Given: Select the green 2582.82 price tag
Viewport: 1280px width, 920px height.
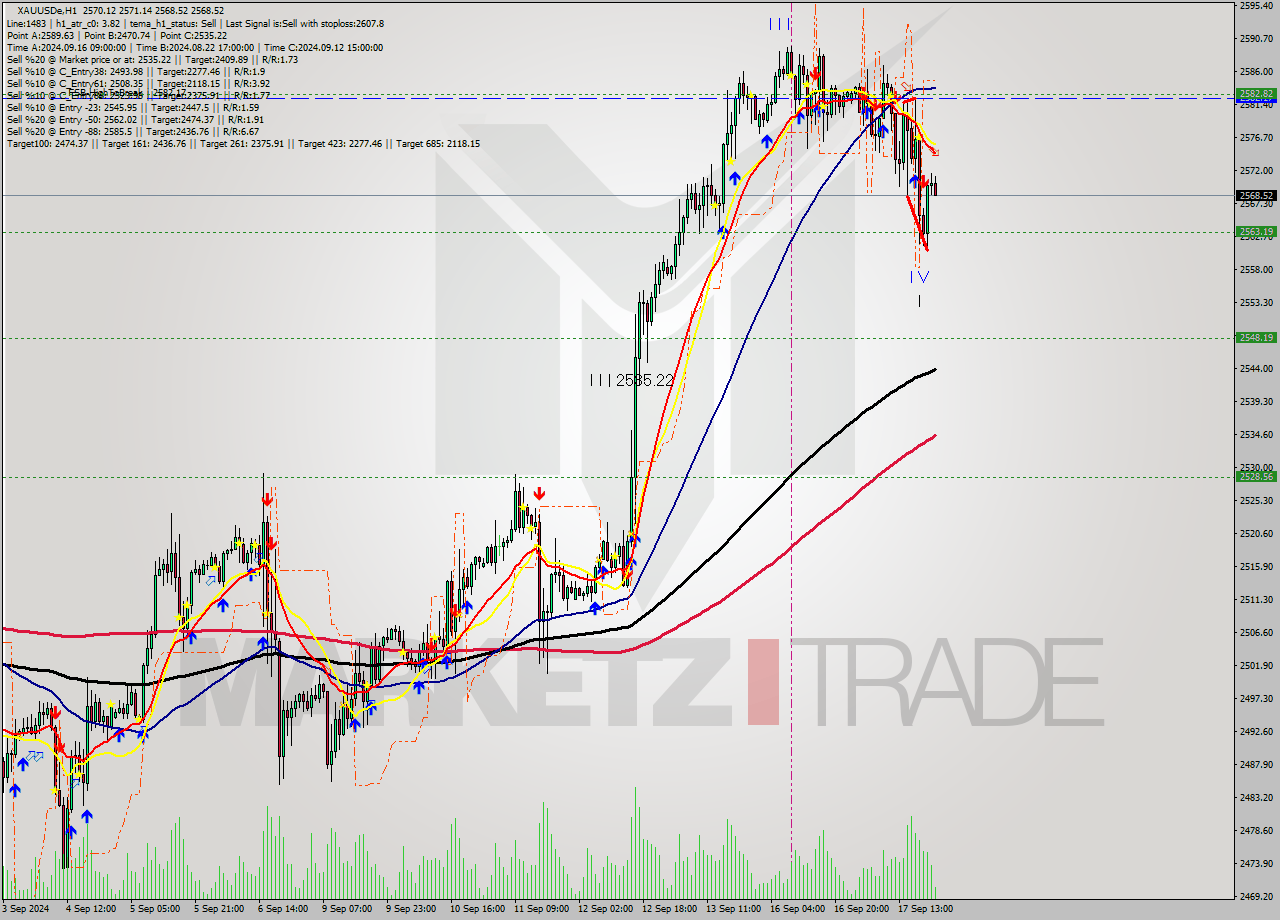Looking at the screenshot, I should tap(1256, 94).
